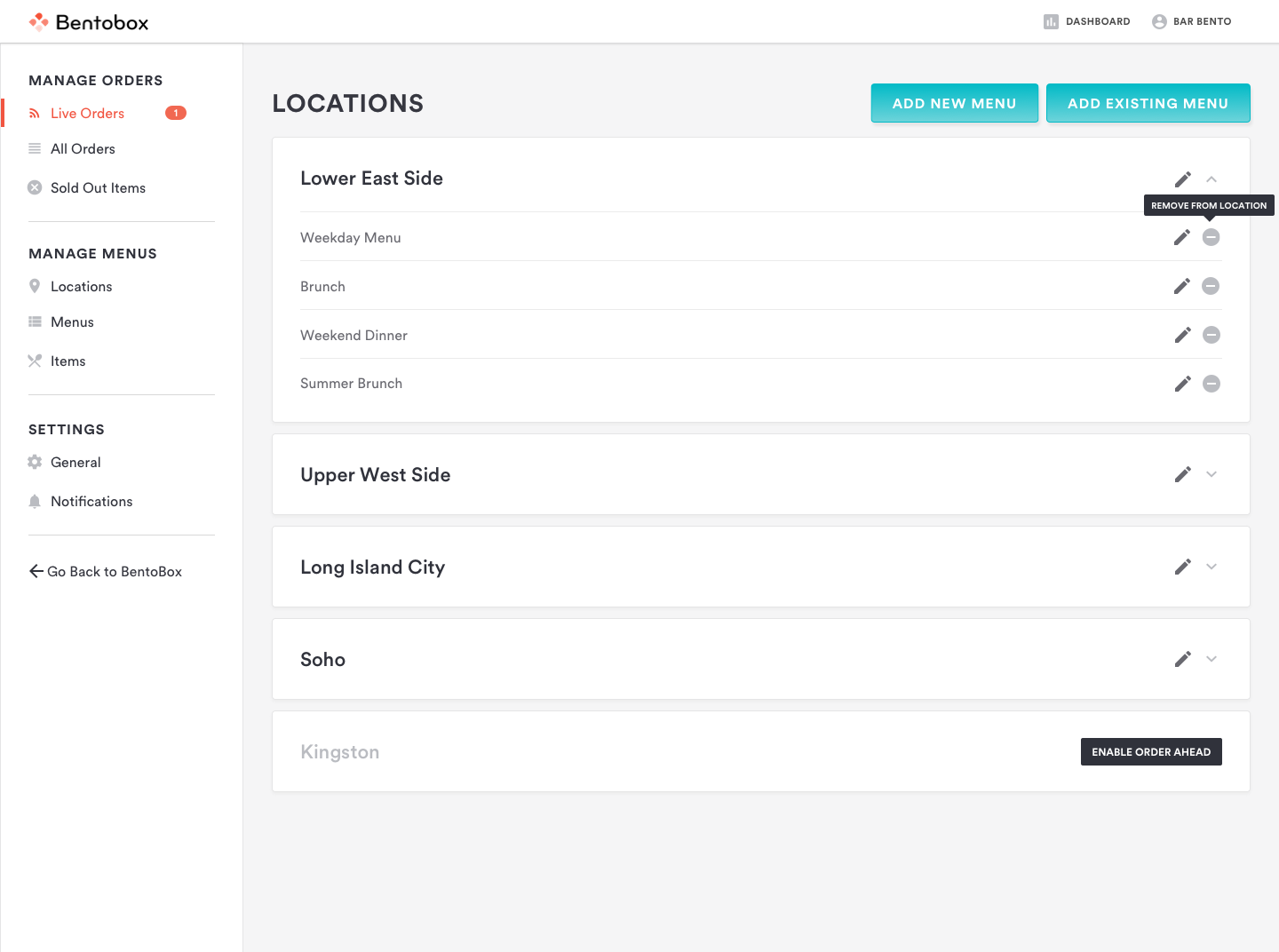Go to Sold Out Items
This screenshot has height=952, width=1279.
click(x=98, y=188)
